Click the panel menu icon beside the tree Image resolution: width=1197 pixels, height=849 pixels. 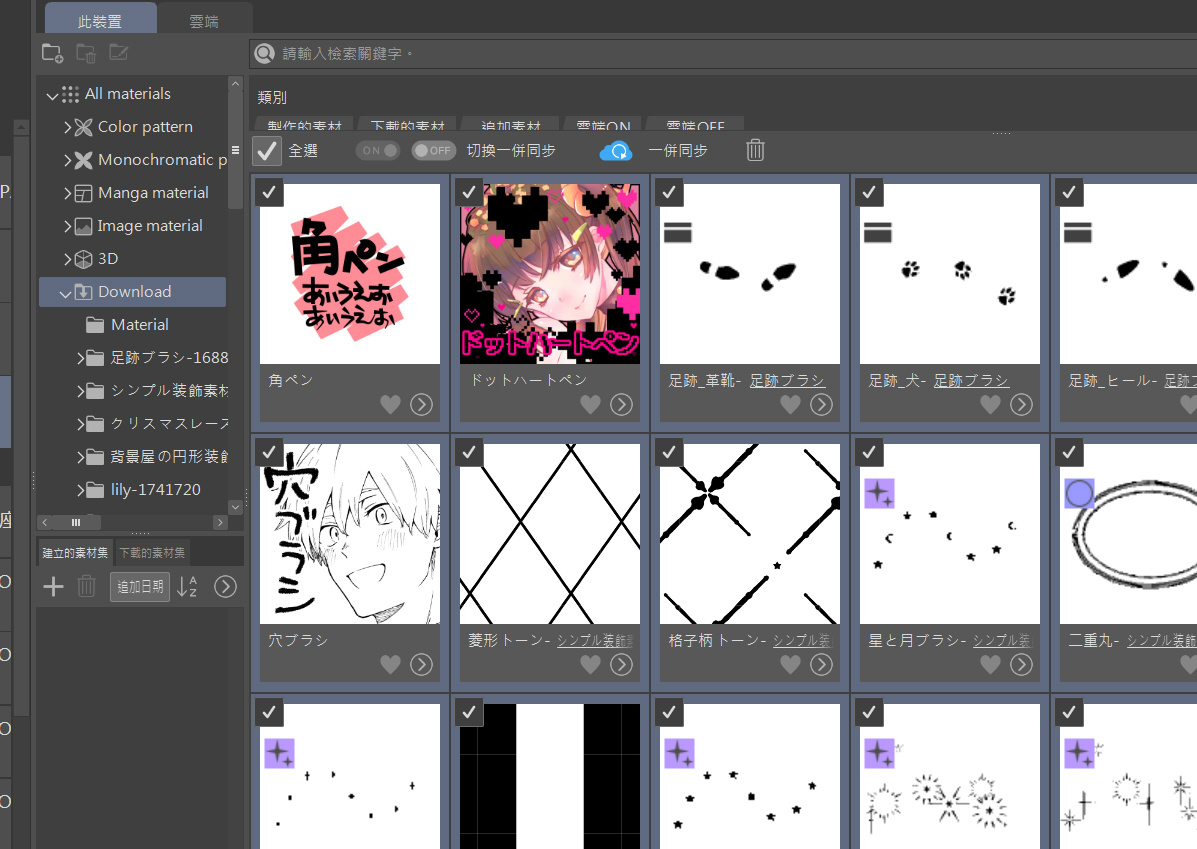[235, 150]
